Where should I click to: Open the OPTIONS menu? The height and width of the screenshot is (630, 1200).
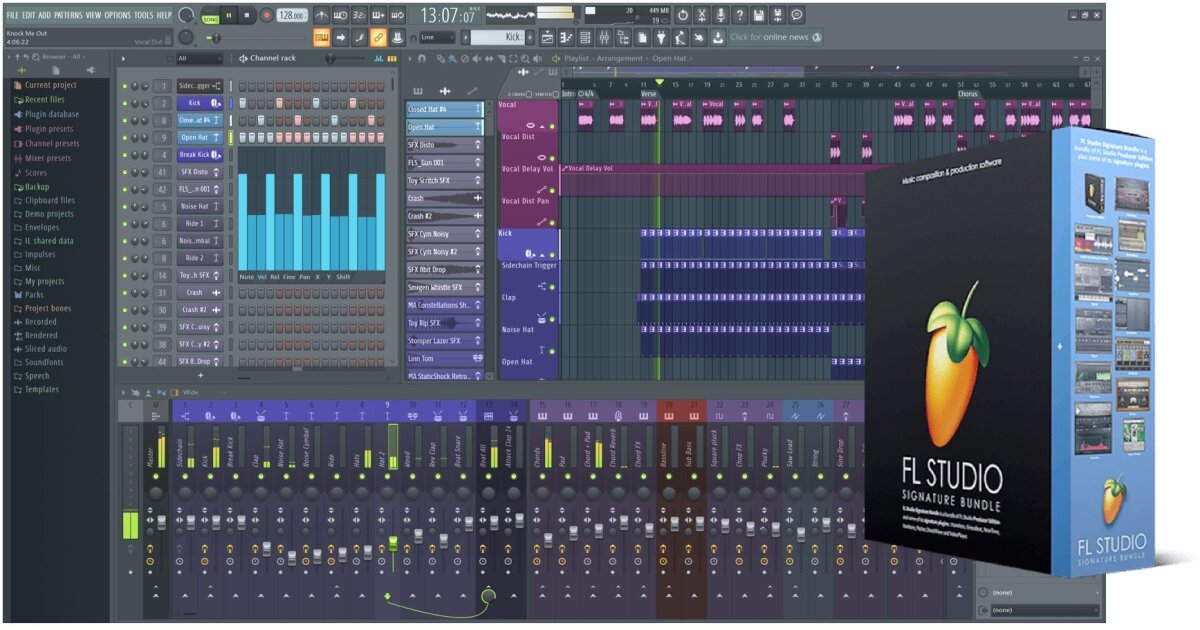pos(117,15)
